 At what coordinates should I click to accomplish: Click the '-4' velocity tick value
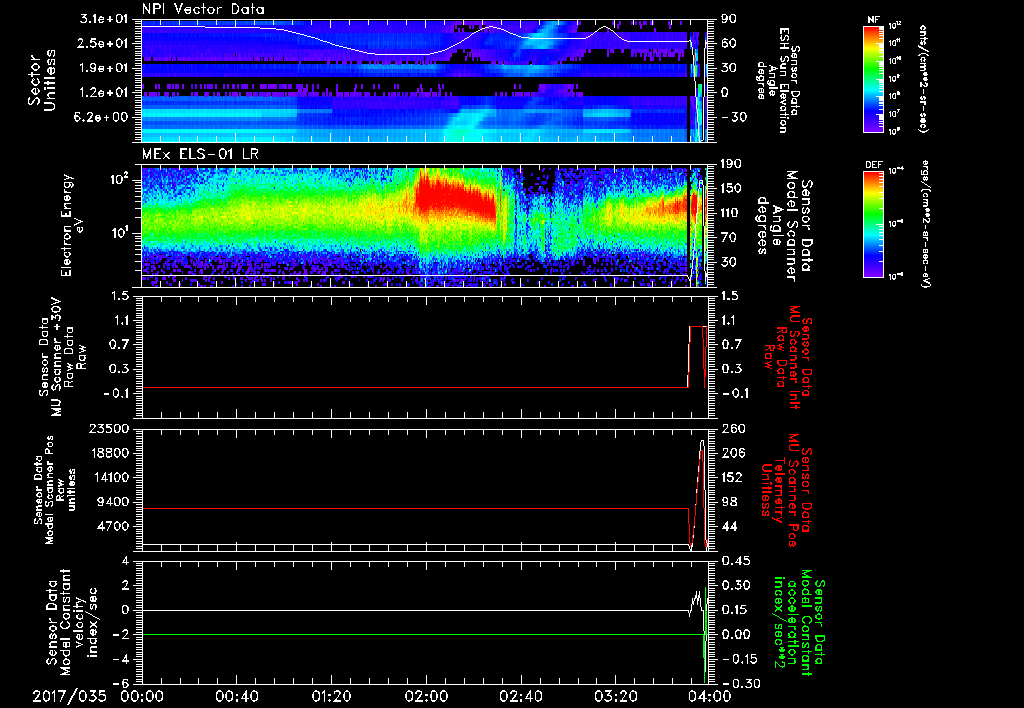(121, 660)
